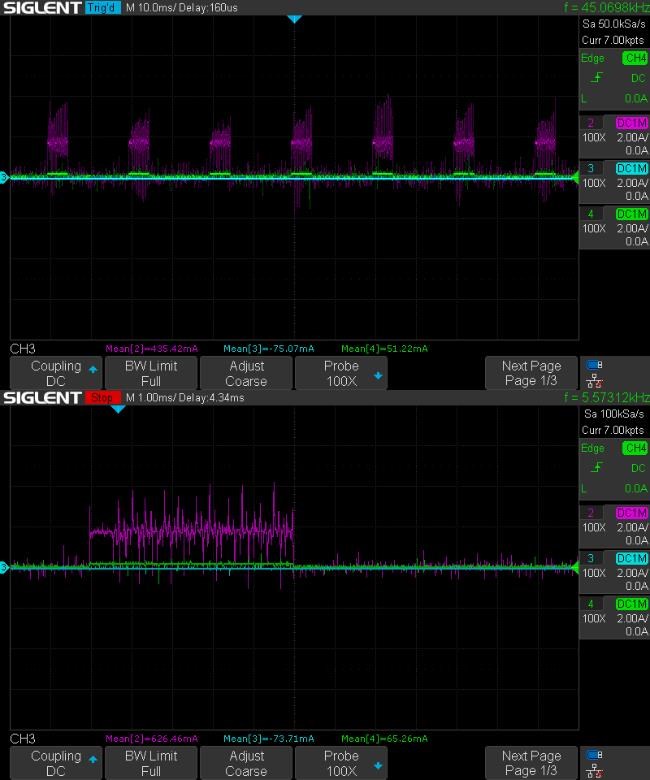Click the Sa 100kSa/s sample rate readout
Viewport: 650px width, 780px height.
[x=614, y=414]
